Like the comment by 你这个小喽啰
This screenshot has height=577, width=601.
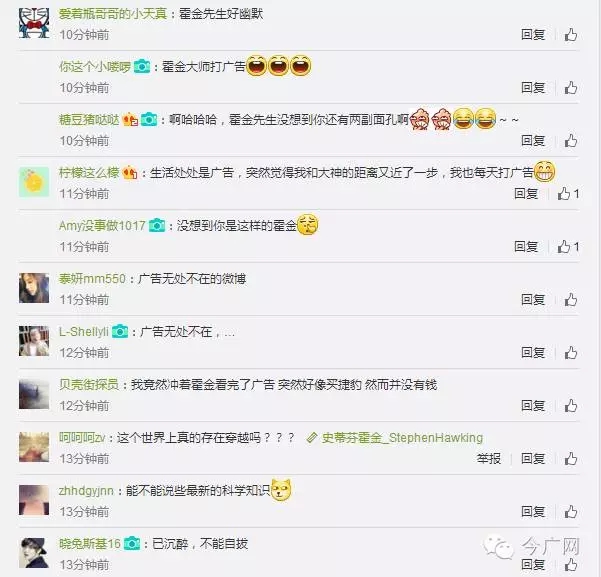(571, 88)
